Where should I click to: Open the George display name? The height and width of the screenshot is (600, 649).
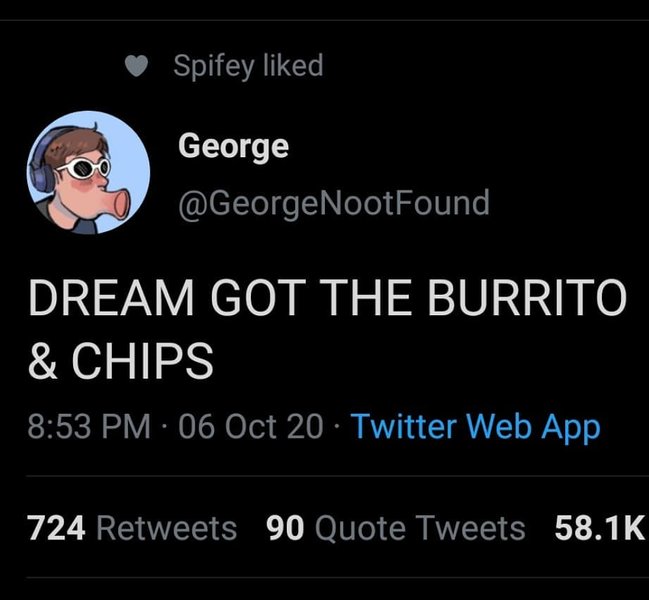(x=233, y=146)
